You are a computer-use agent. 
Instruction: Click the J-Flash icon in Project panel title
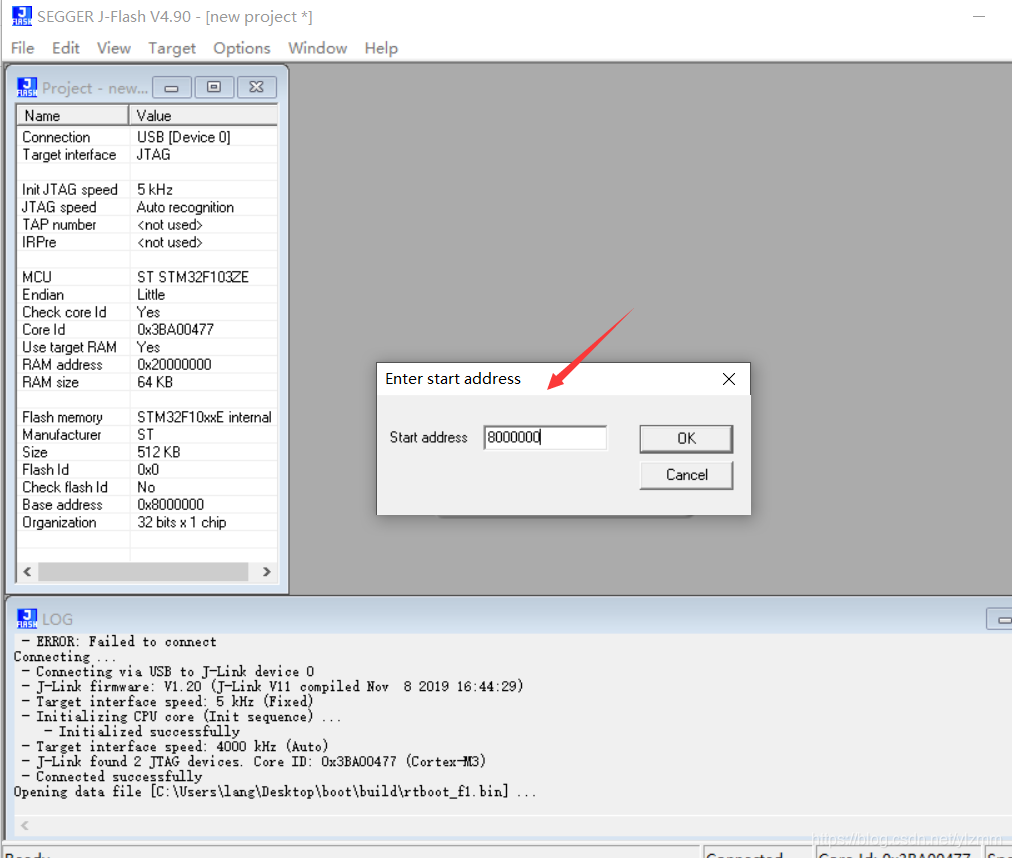27,87
